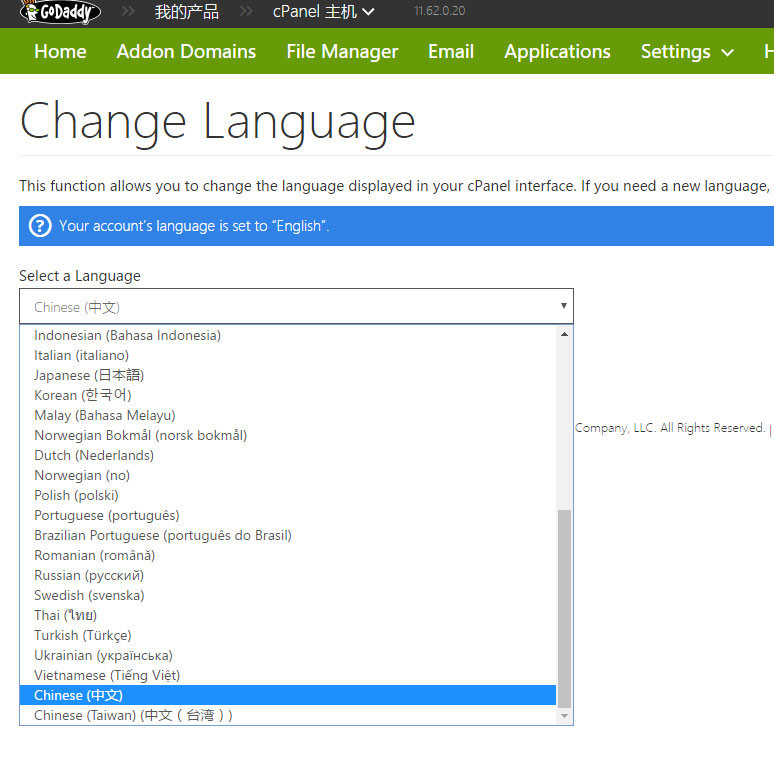This screenshot has width=774, height=767.
Task: Go to the Home menu item
Action: tap(60, 51)
